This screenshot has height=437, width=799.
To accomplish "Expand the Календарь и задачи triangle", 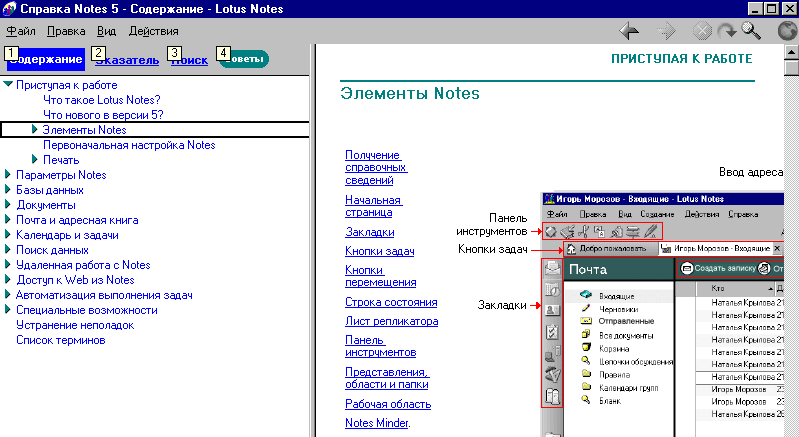I will pyautogui.click(x=8, y=234).
